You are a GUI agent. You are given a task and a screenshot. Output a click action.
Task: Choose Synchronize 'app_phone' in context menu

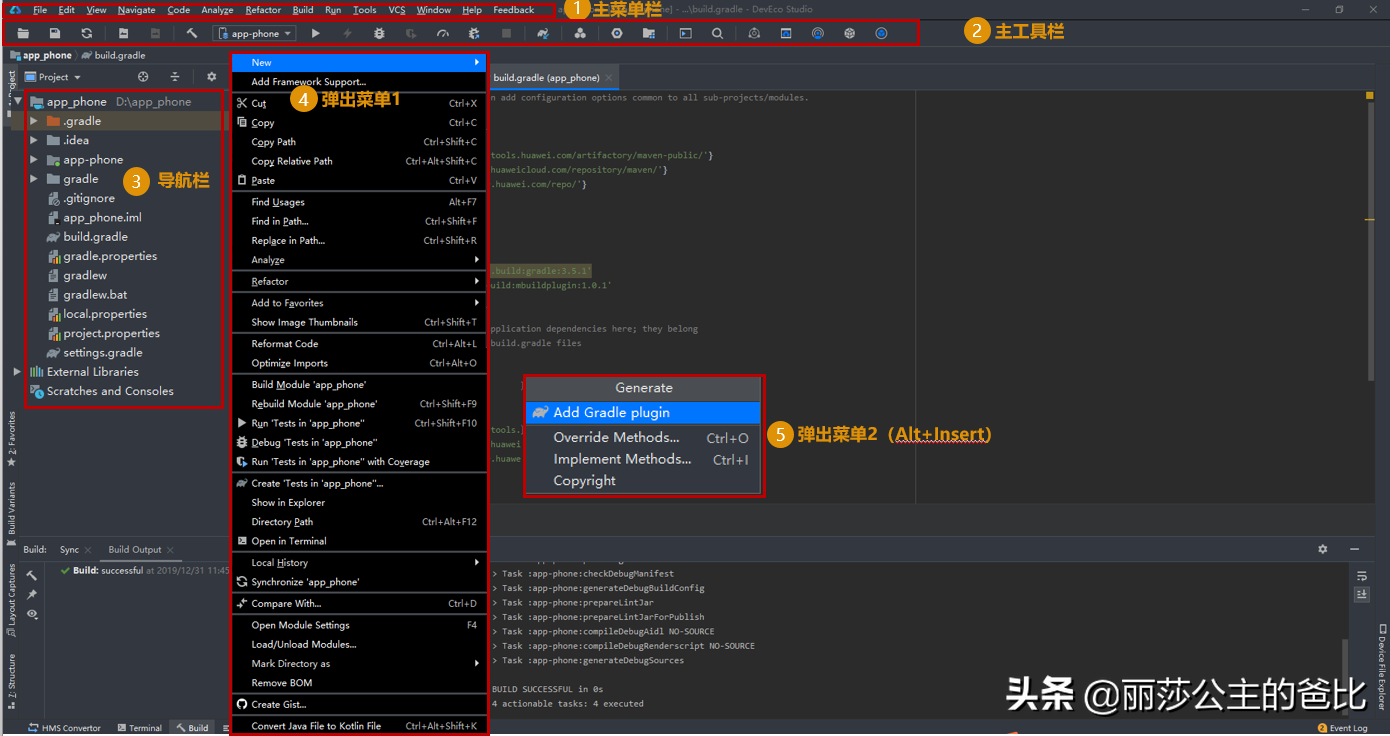tap(359, 582)
